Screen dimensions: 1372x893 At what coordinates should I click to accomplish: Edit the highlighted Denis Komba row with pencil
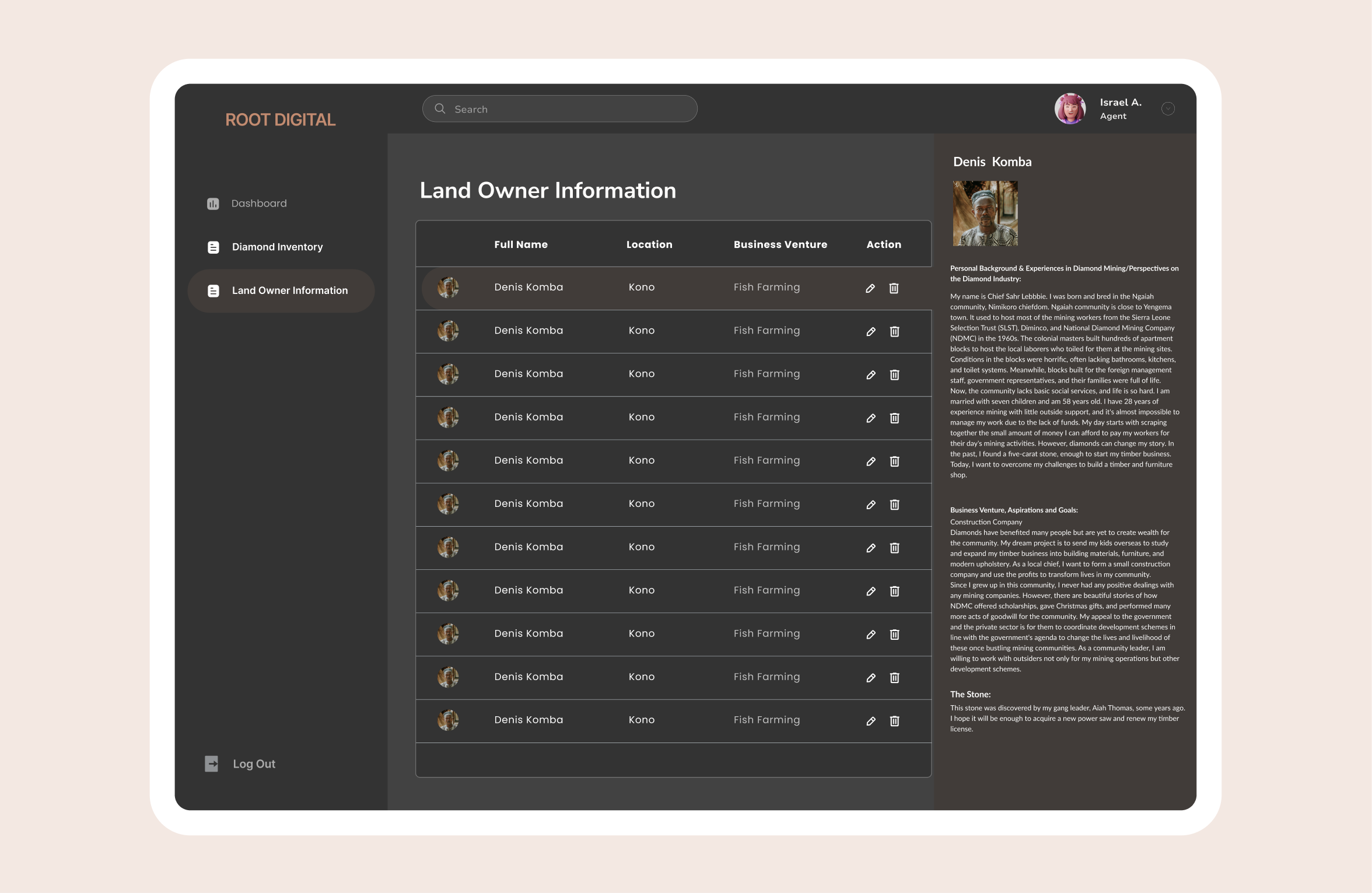[x=870, y=288]
